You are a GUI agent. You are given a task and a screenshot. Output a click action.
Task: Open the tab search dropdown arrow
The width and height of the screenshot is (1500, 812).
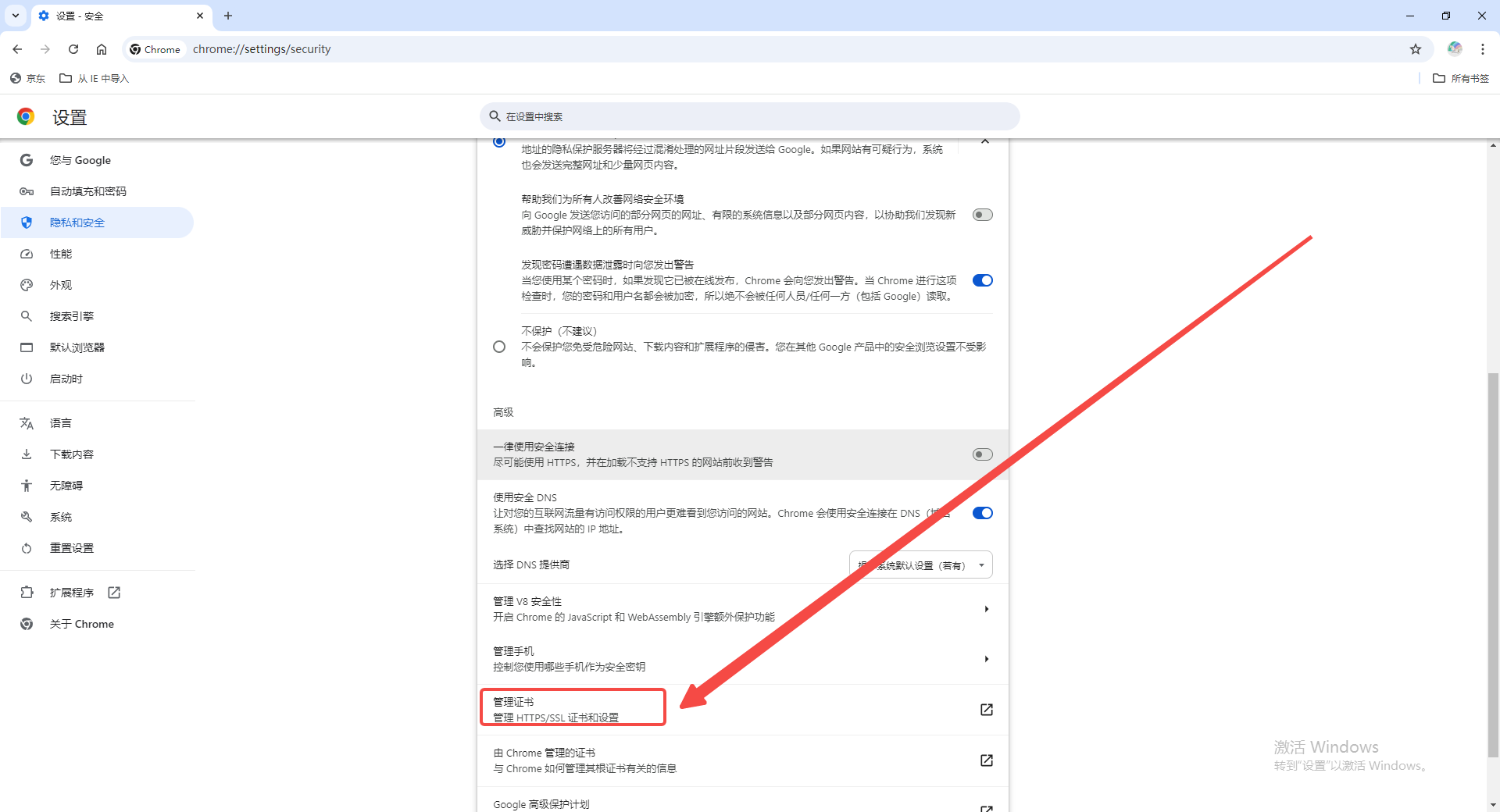click(x=15, y=16)
